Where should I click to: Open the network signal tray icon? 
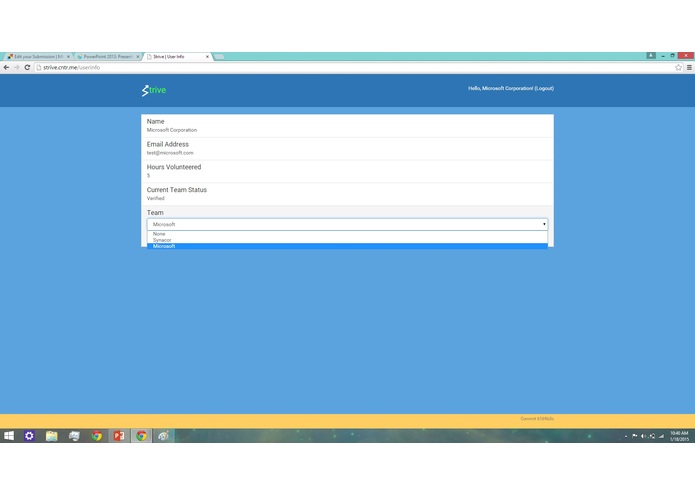[x=661, y=436]
